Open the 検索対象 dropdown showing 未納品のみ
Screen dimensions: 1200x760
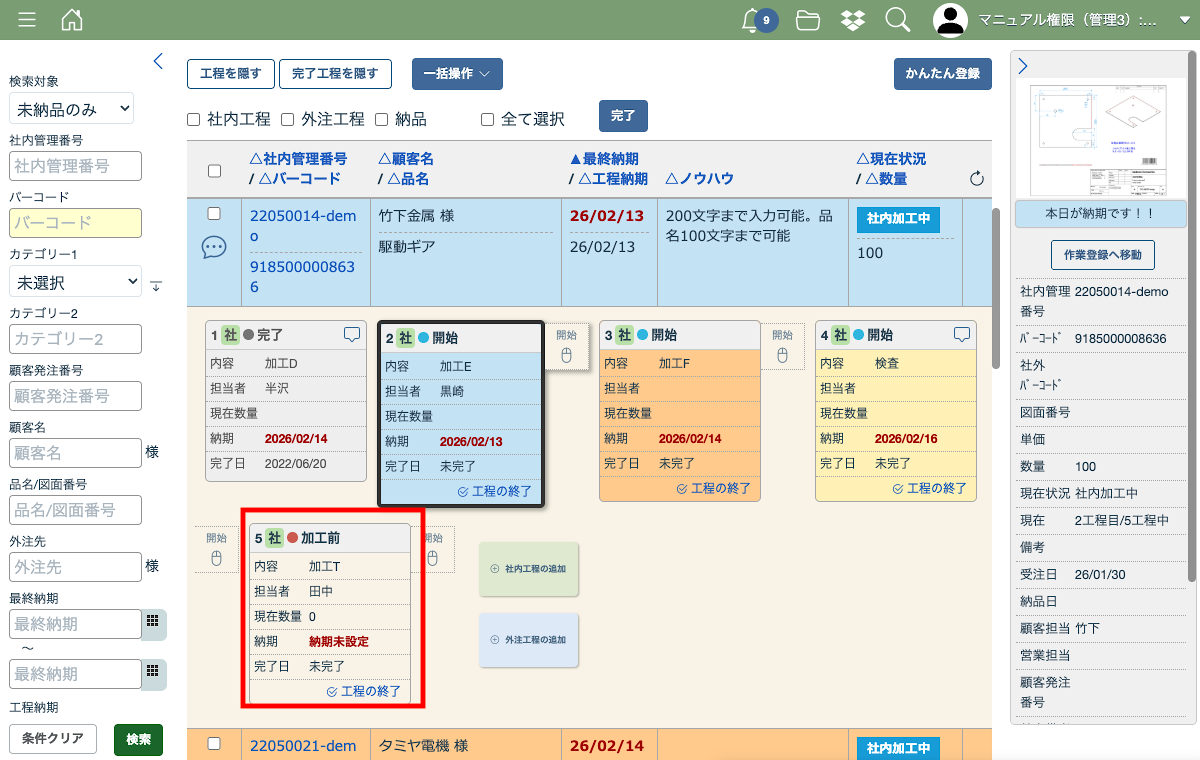pyautogui.click(x=71, y=109)
